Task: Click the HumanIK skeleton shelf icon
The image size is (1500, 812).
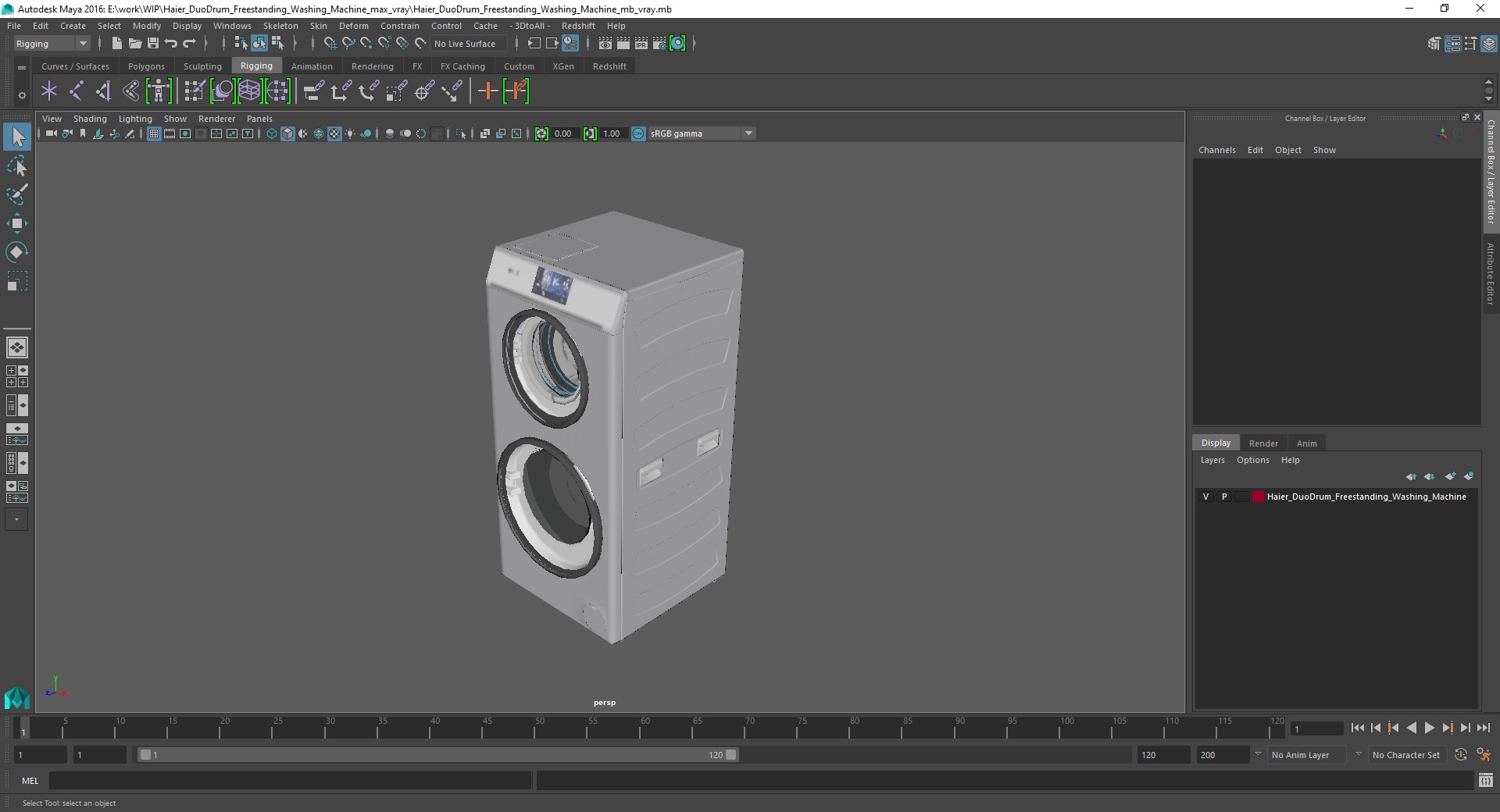Action: [159, 91]
